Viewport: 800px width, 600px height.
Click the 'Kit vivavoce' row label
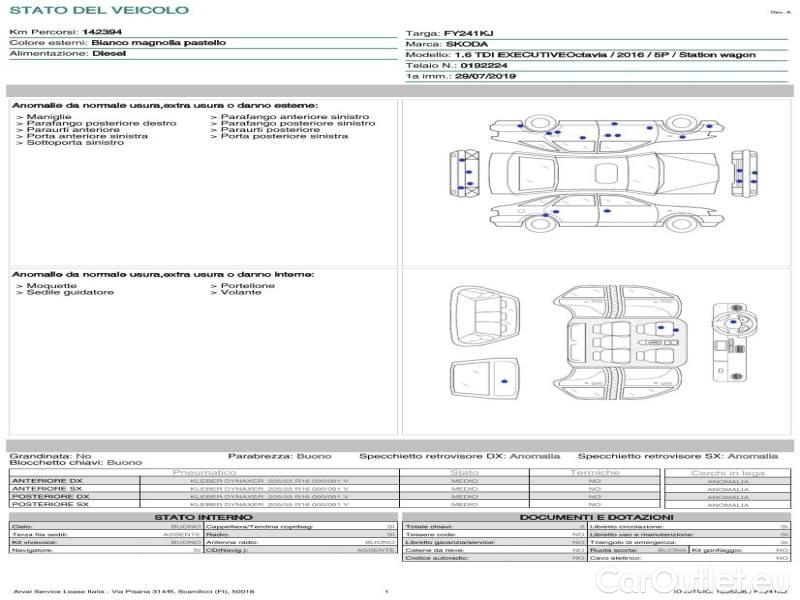[x=34, y=542]
